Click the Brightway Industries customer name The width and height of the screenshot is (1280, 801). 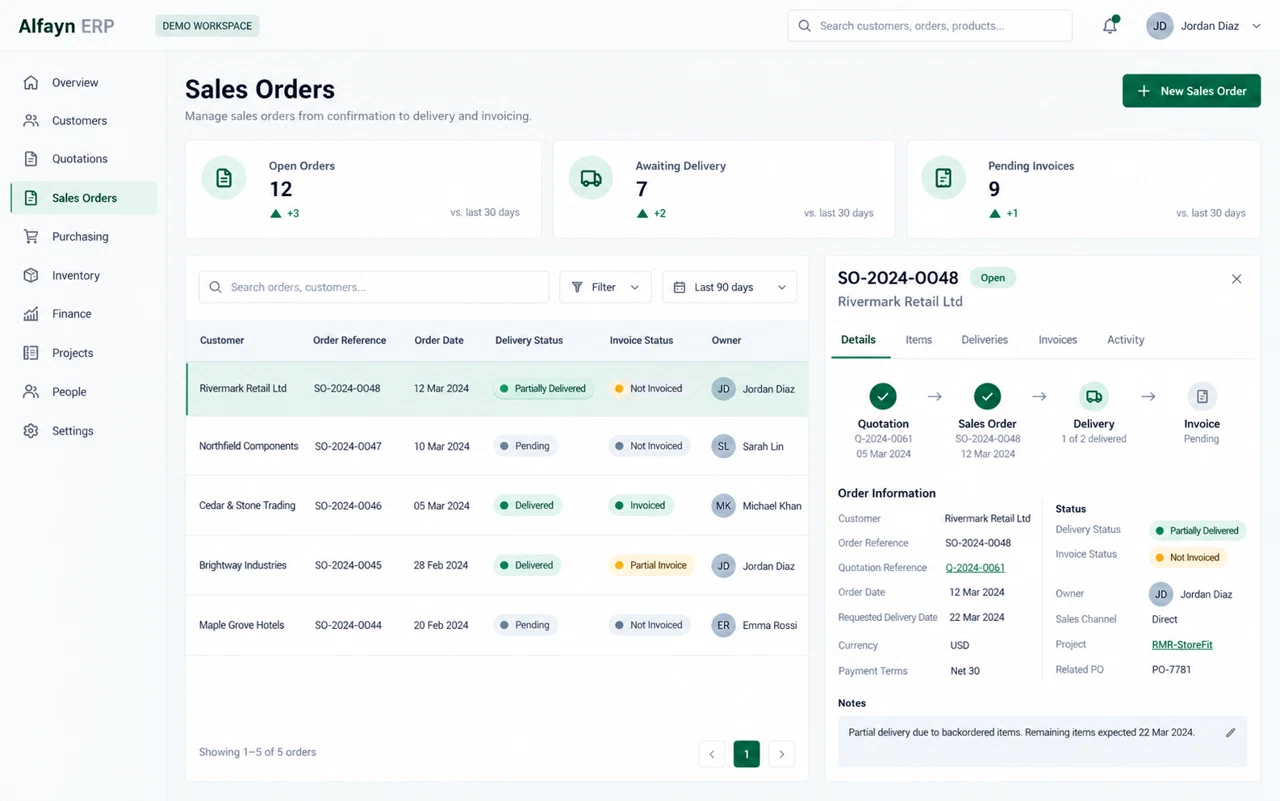coord(243,566)
